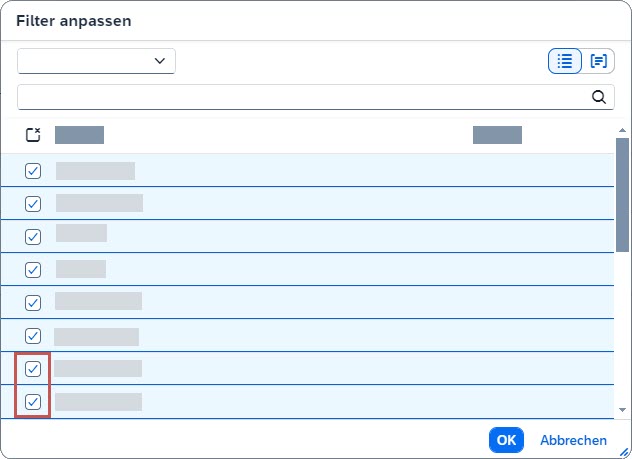Image resolution: width=632 pixels, height=459 pixels.
Task: Uncheck the second row checkbox
Action: tap(33, 204)
